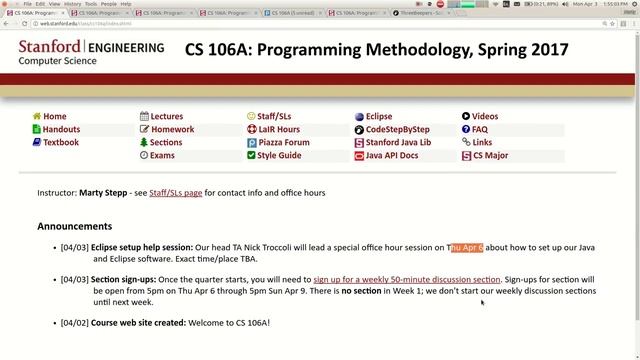Go back with the browser back arrow
Image resolution: width=640 pixels, height=360 pixels.
click(6, 24)
